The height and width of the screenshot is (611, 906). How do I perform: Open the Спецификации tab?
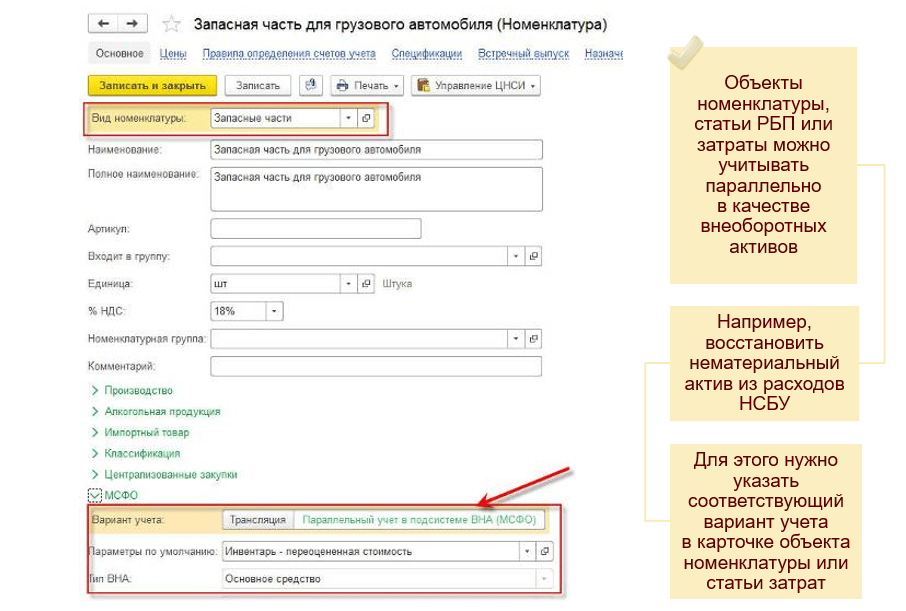[x=426, y=54]
